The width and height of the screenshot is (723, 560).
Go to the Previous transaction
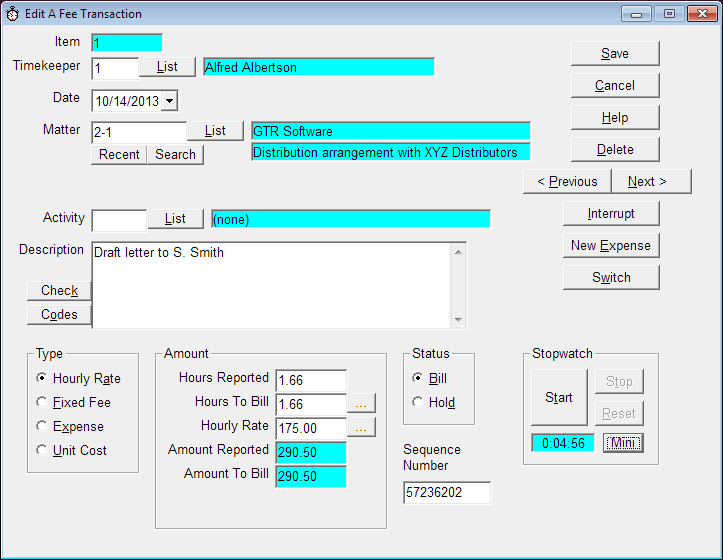coord(567,181)
